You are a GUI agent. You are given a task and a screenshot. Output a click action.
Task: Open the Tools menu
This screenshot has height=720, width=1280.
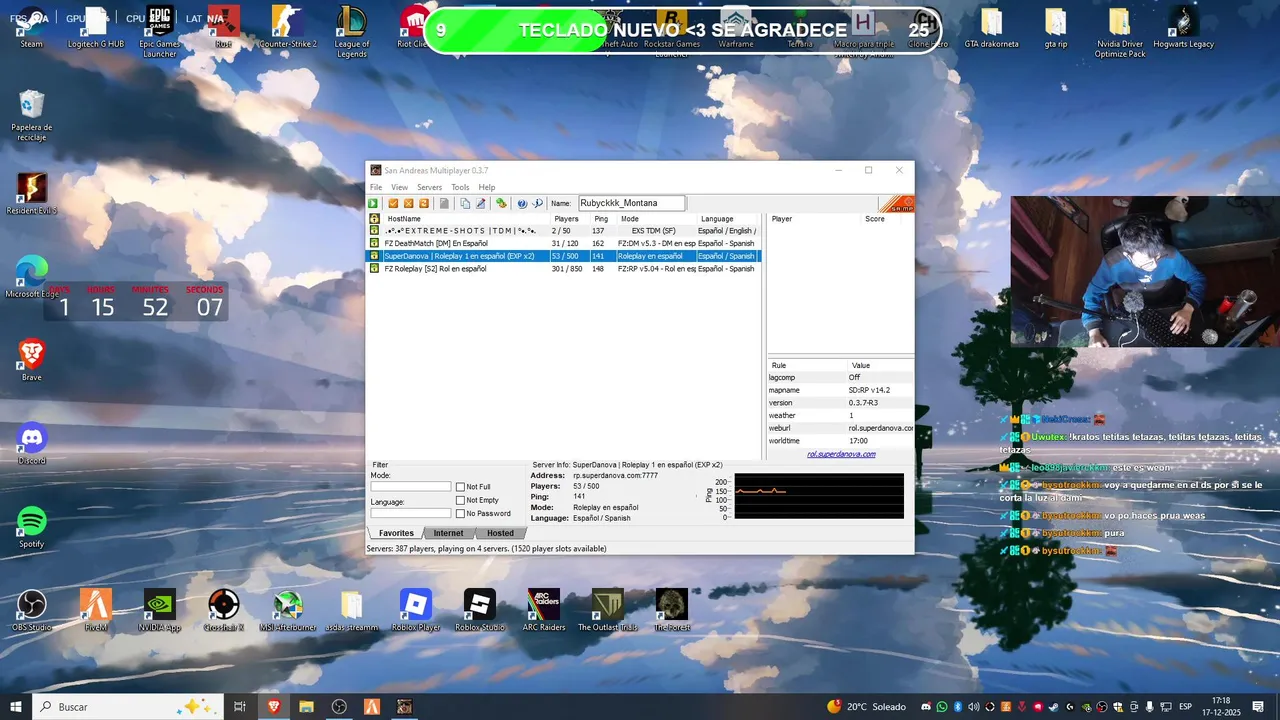click(x=460, y=187)
